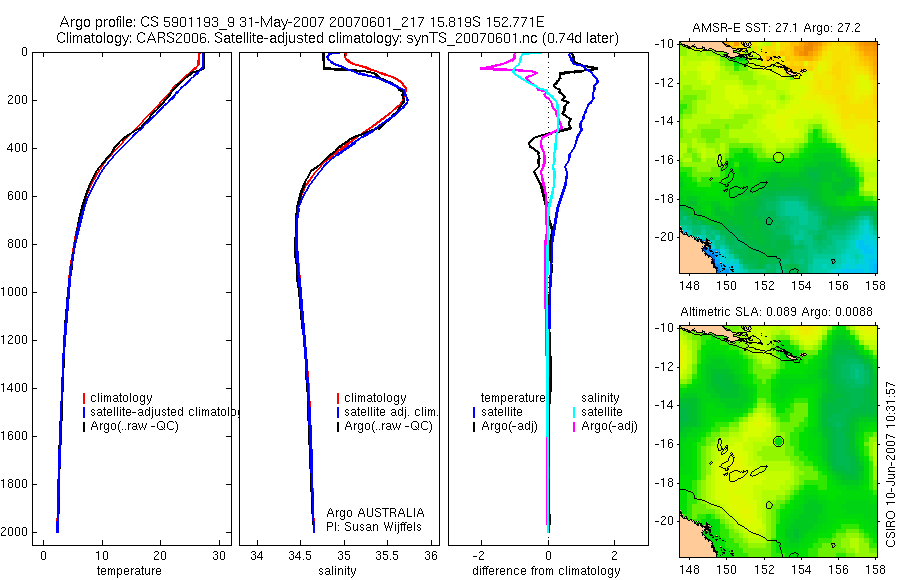Click 'difference from climatology' axis label
Image resolution: width=900 pixels, height=580 pixels.
coord(546,571)
